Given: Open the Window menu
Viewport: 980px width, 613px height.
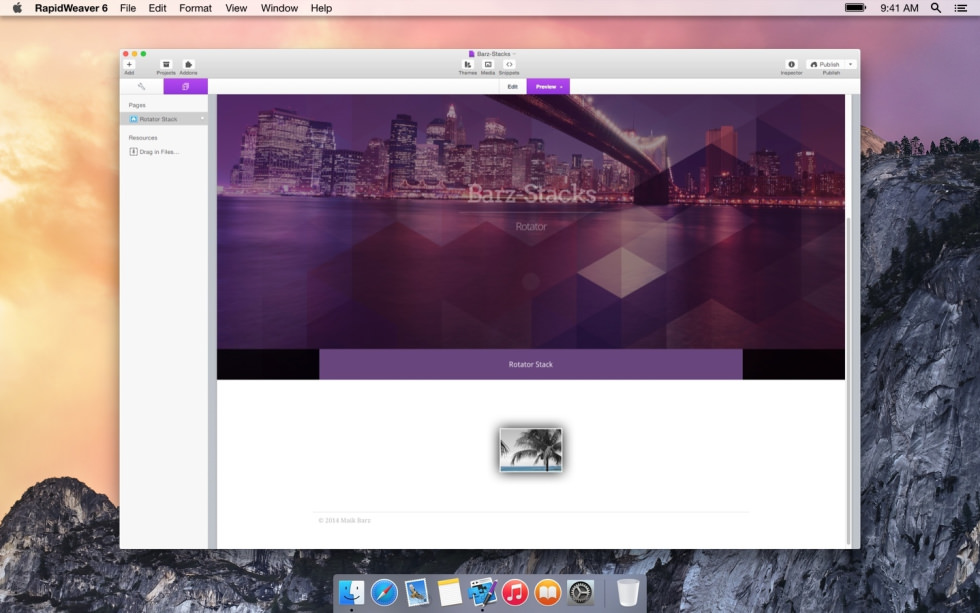Looking at the screenshot, I should pyautogui.click(x=279, y=8).
